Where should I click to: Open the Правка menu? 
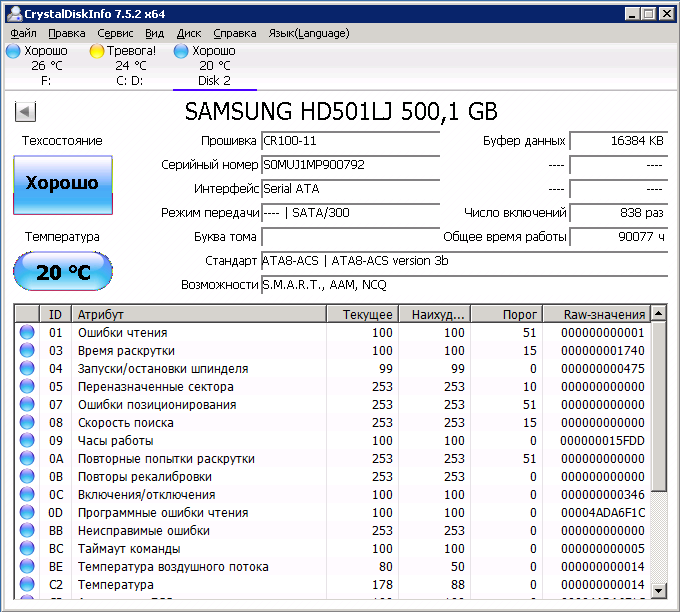[x=67, y=33]
